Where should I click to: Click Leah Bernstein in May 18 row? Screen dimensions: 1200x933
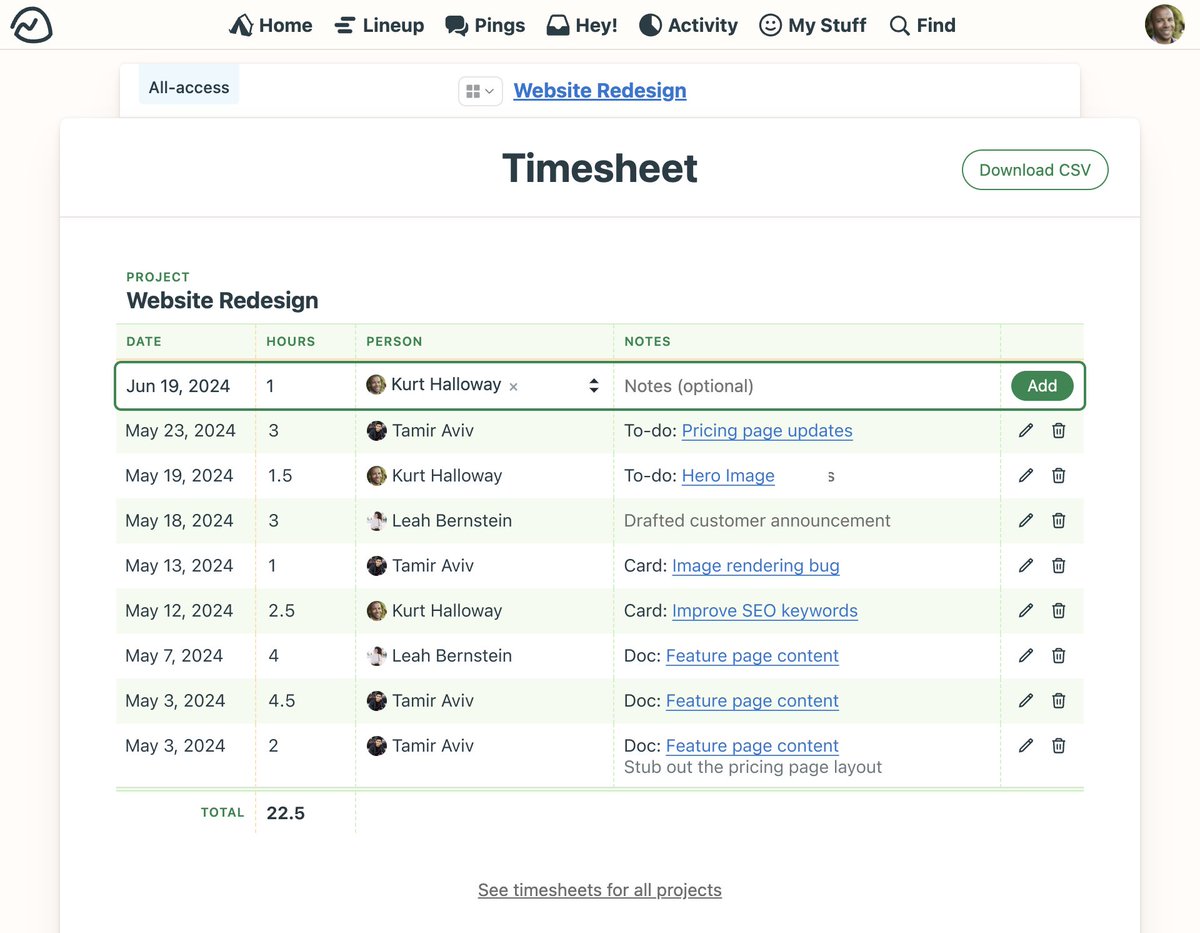coord(452,521)
